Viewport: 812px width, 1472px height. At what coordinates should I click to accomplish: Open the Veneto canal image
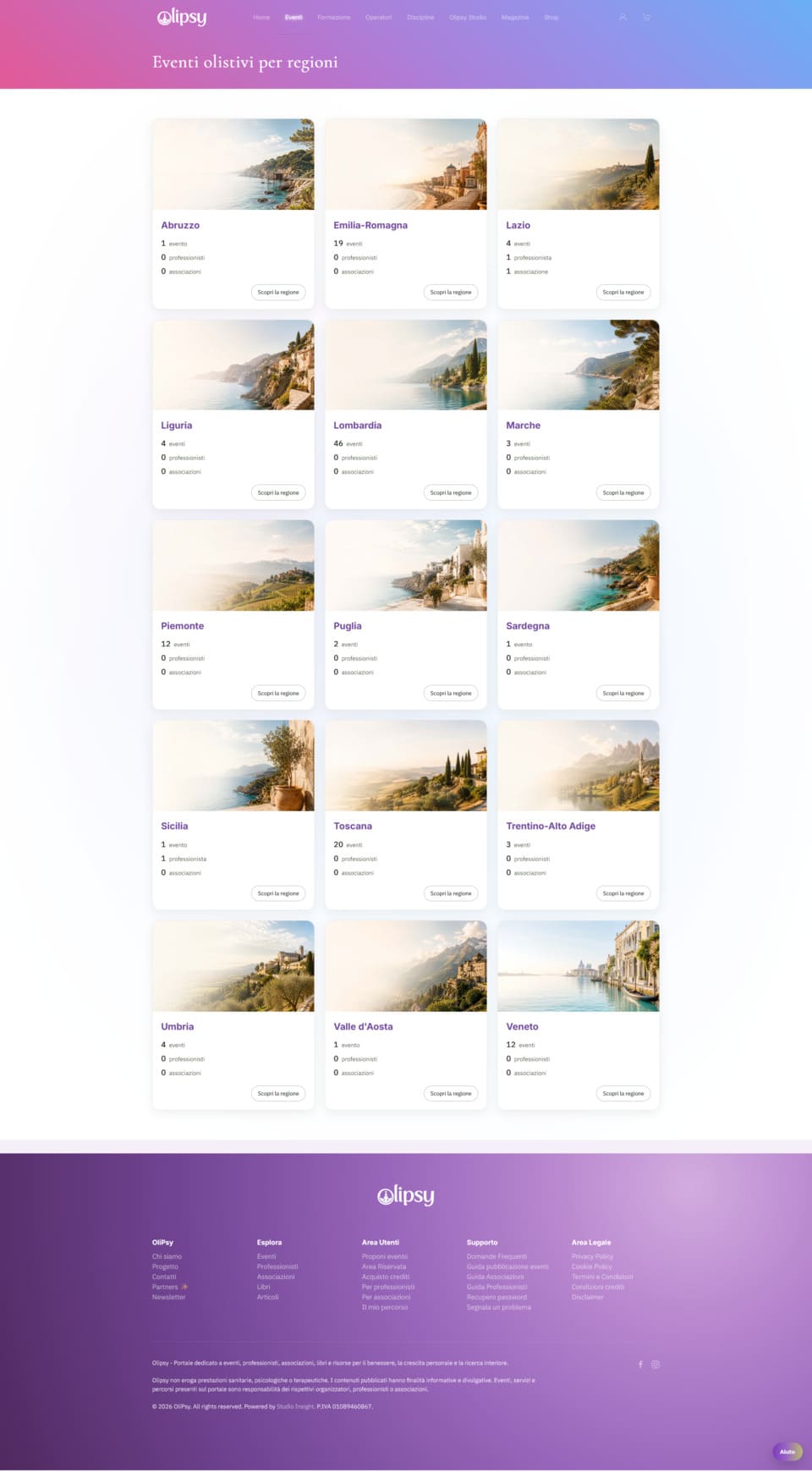click(579, 966)
